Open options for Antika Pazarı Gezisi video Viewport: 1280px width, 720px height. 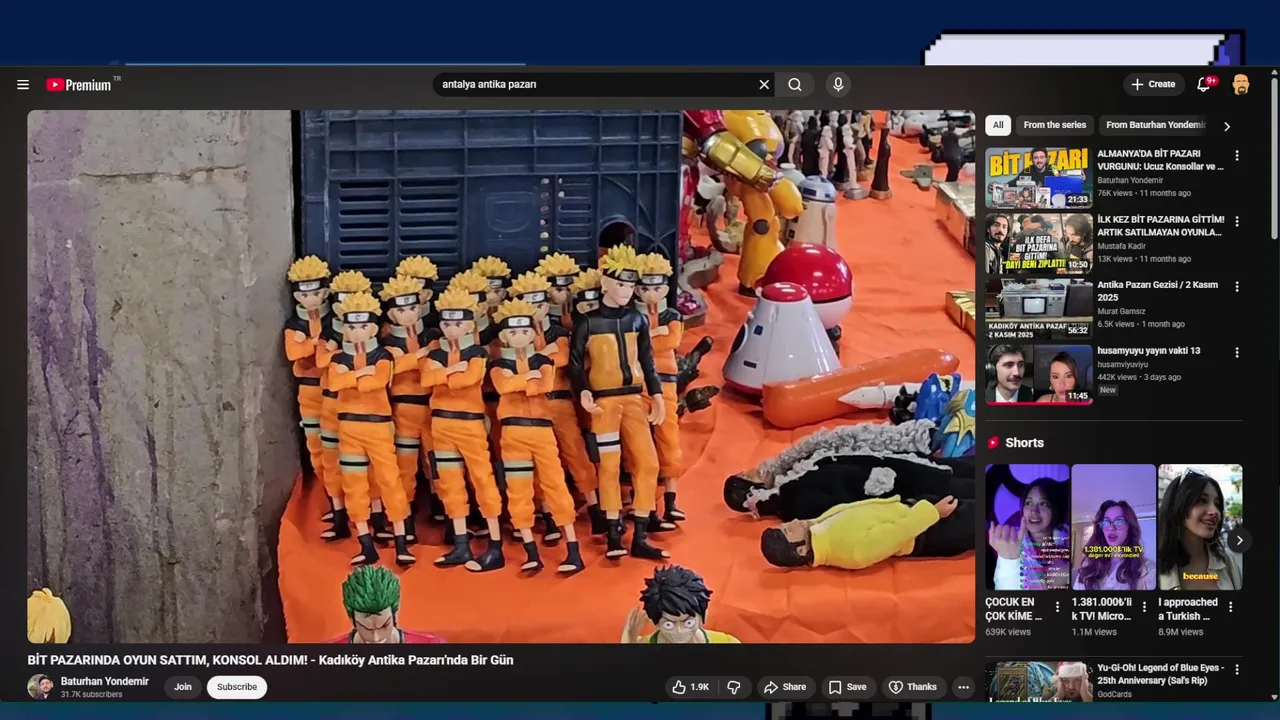(x=1237, y=287)
